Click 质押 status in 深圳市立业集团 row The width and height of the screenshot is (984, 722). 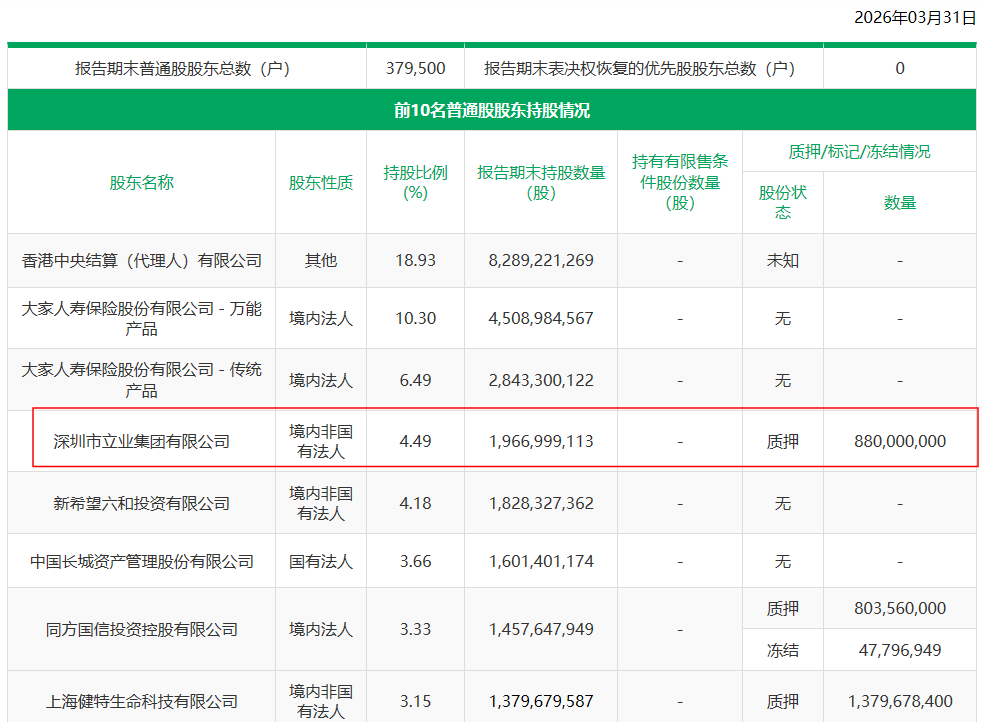point(783,442)
